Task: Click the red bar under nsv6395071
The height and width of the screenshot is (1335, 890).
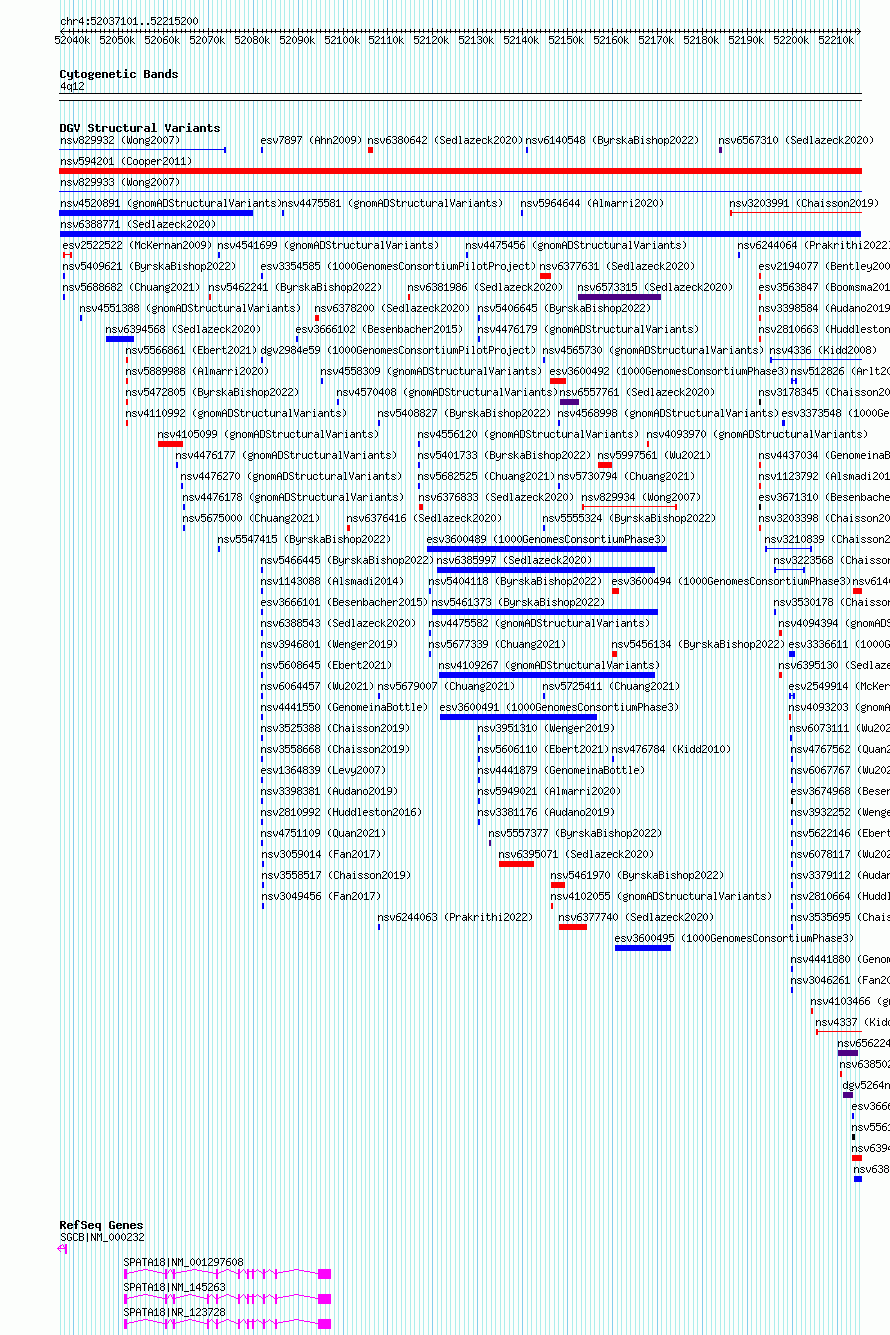Action: (x=516, y=864)
